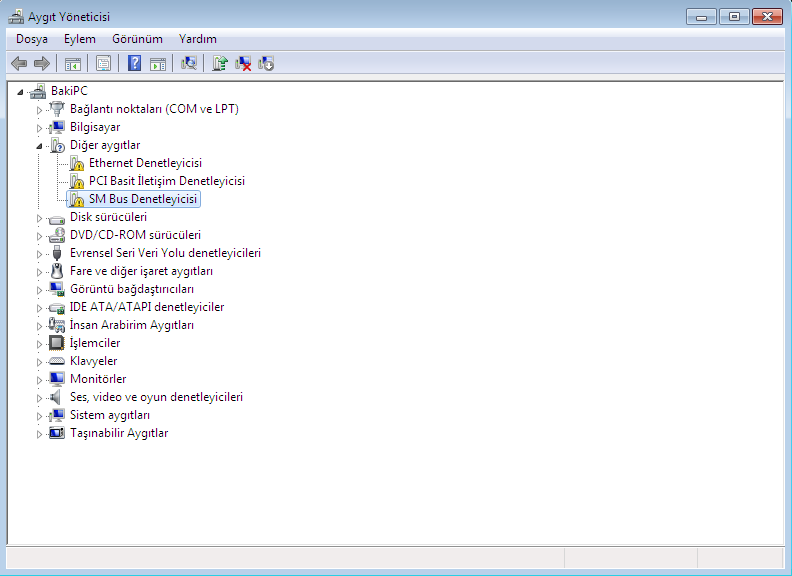
Task: Scan for hardware changes toolbar icon
Action: tap(188, 63)
